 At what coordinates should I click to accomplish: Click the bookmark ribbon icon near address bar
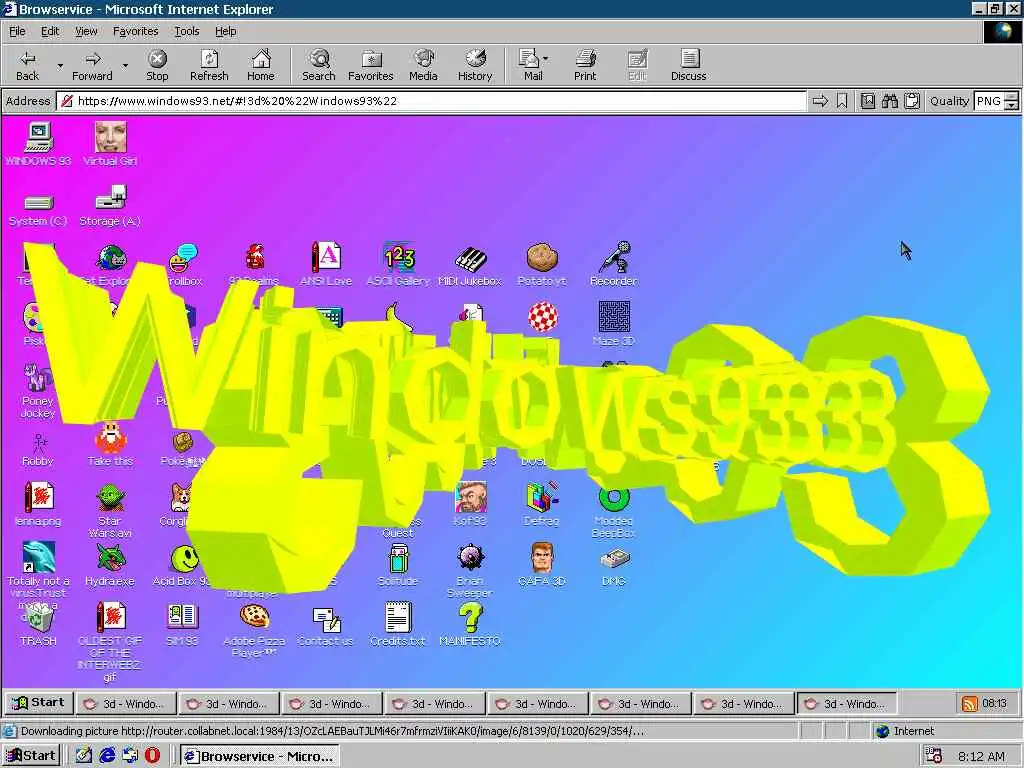coord(842,101)
